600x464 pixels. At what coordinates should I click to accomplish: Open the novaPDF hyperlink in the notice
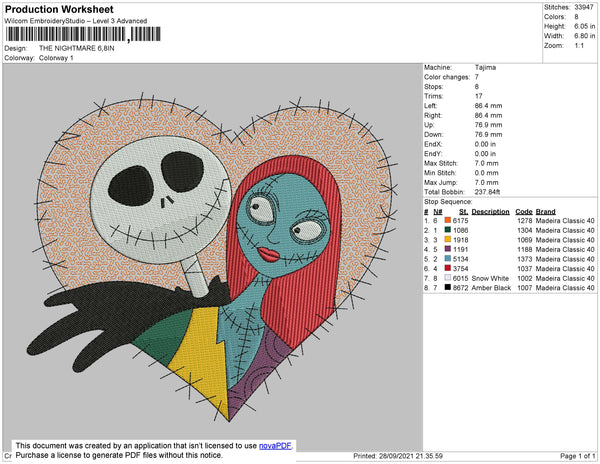(275, 446)
